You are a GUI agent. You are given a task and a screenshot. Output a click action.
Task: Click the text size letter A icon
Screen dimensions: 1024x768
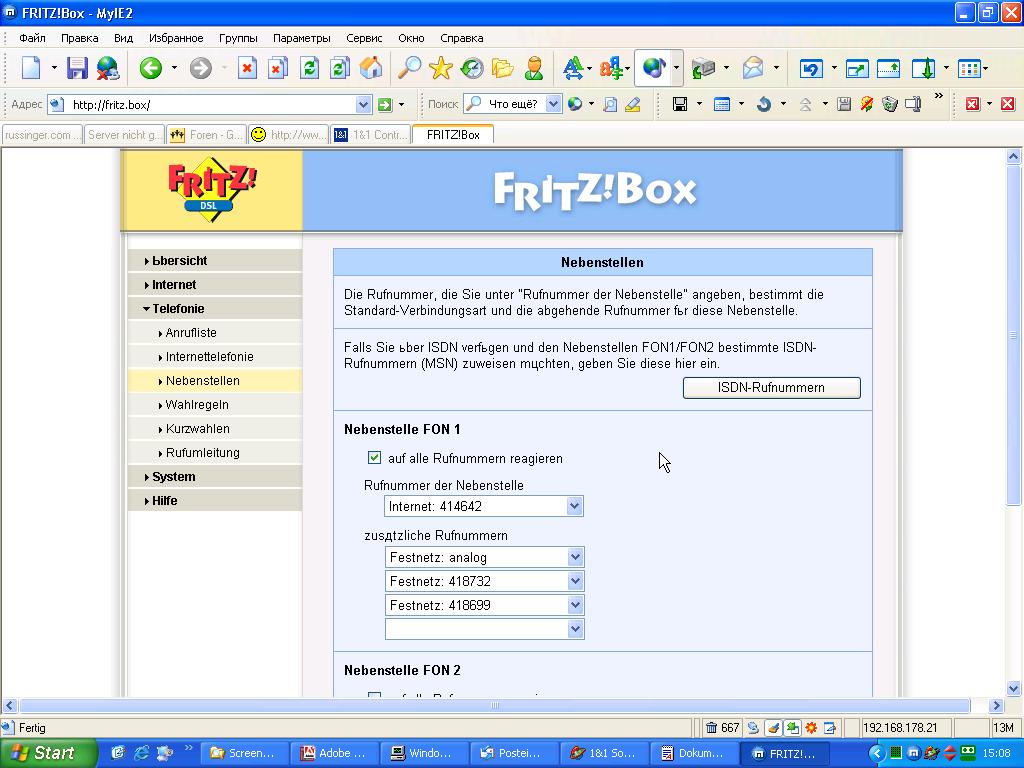[573, 68]
